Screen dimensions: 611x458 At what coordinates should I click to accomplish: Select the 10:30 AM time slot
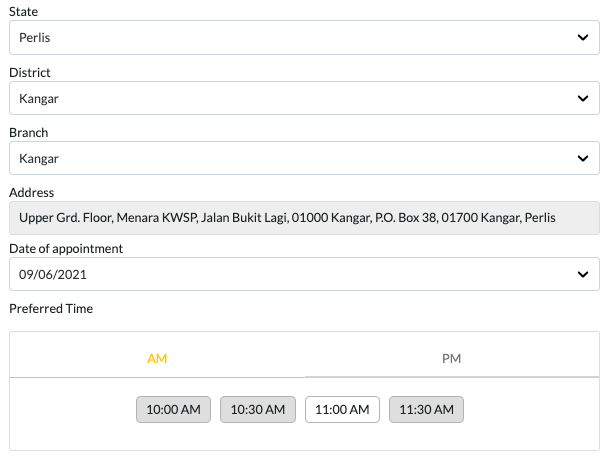tap(258, 410)
